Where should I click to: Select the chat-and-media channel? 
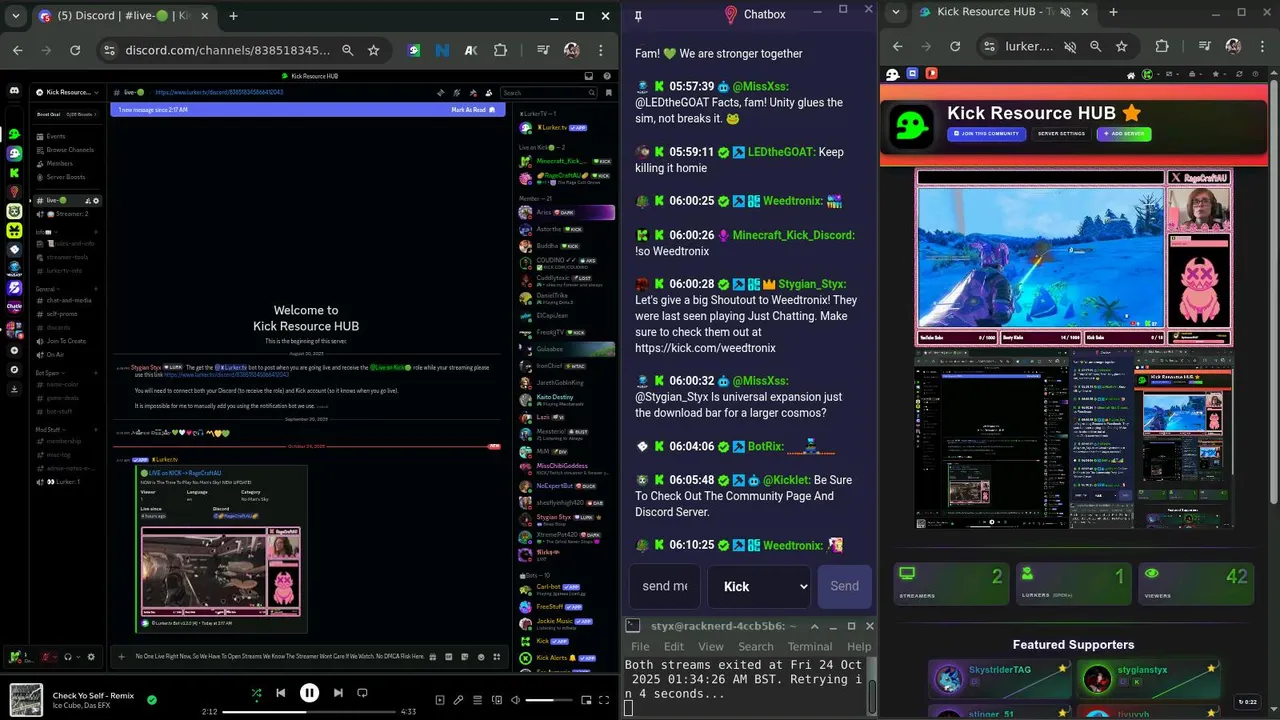tap(68, 300)
